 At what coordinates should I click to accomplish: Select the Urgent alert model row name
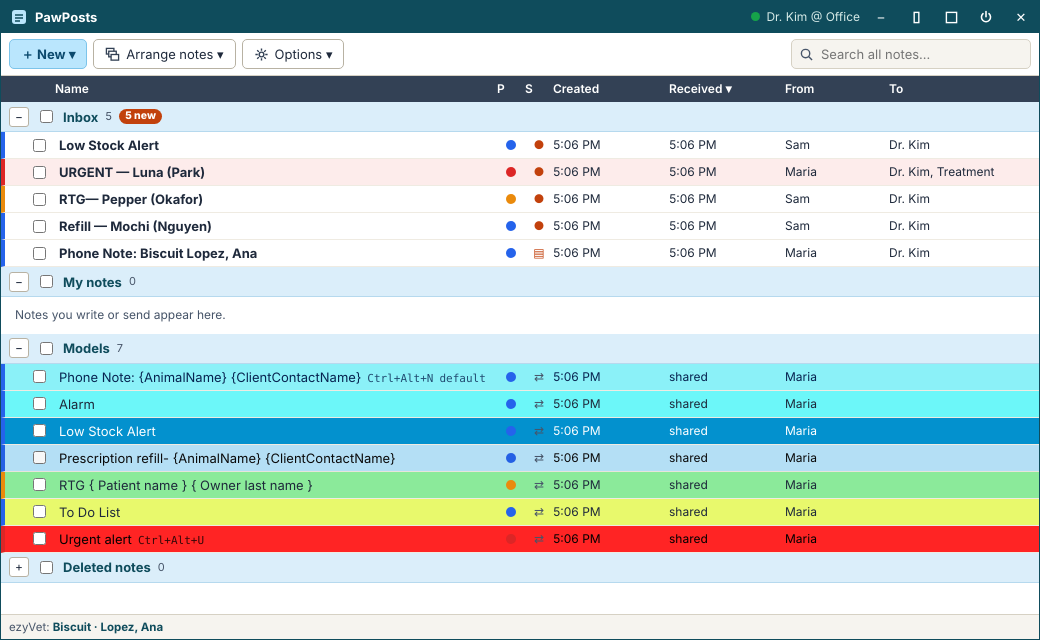[x=95, y=539]
